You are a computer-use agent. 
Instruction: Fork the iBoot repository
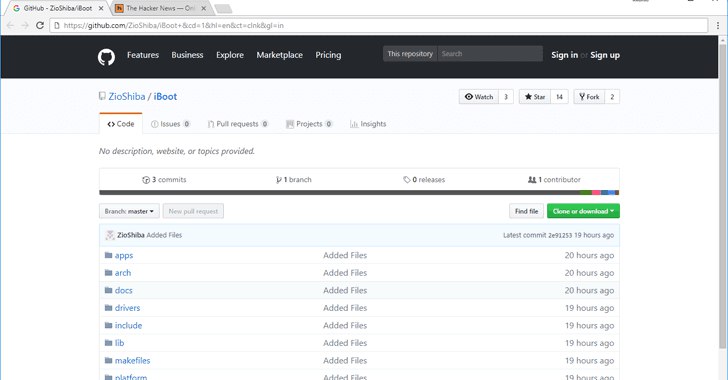[x=589, y=97]
